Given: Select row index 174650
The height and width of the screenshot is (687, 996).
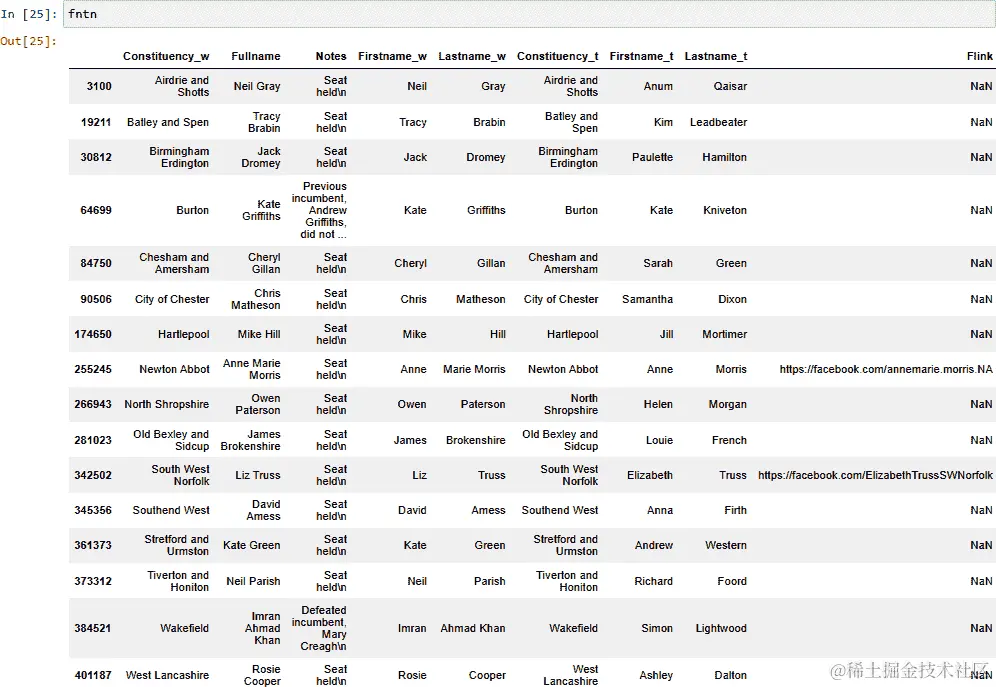Looking at the screenshot, I should click(x=93, y=334).
